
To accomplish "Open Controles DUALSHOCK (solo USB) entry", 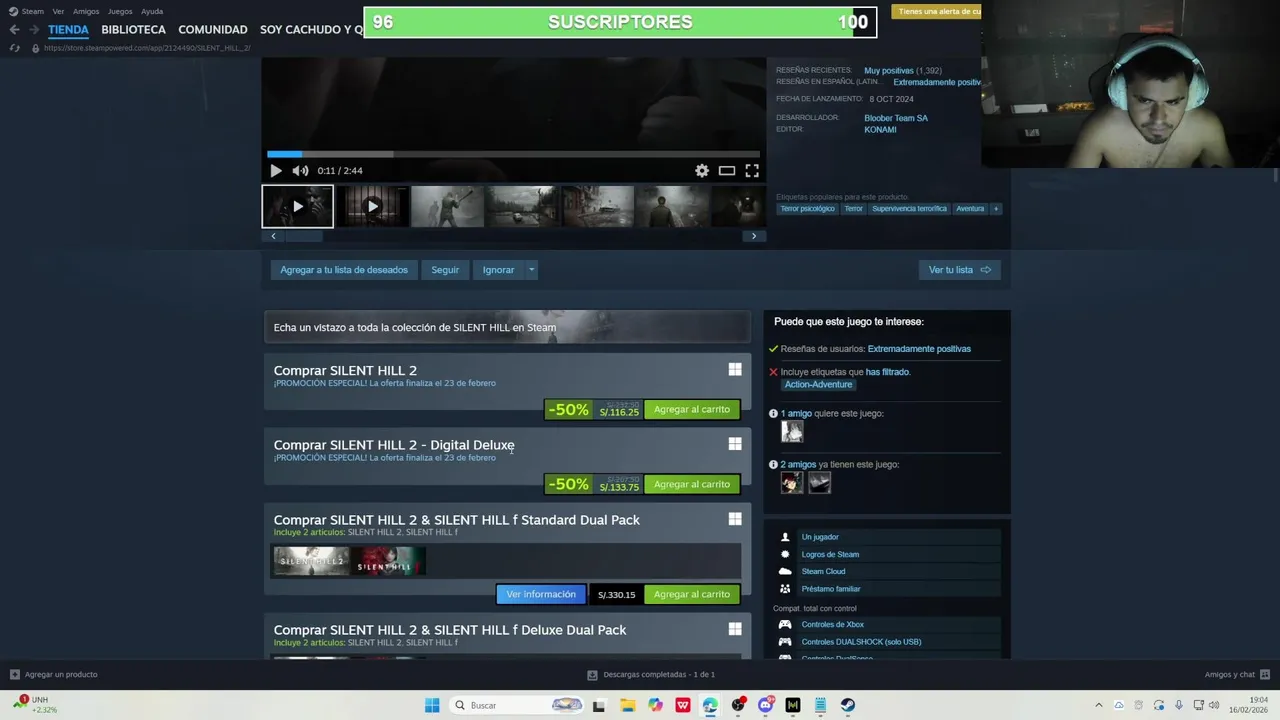I will point(888,642).
